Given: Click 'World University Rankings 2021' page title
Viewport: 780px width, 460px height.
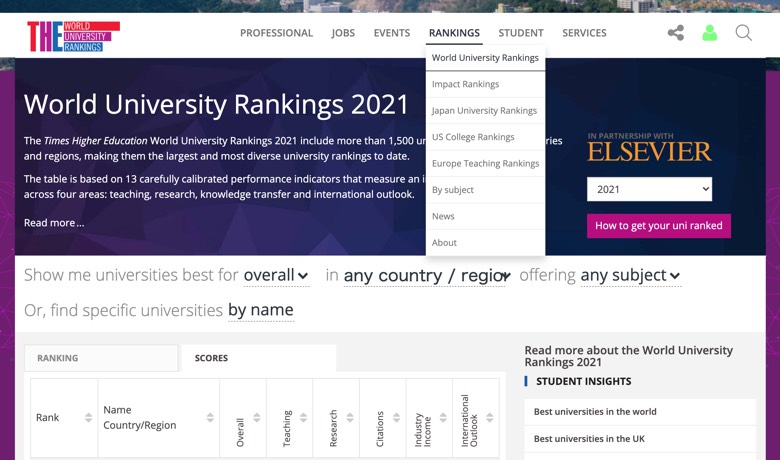Looking at the screenshot, I should point(216,104).
